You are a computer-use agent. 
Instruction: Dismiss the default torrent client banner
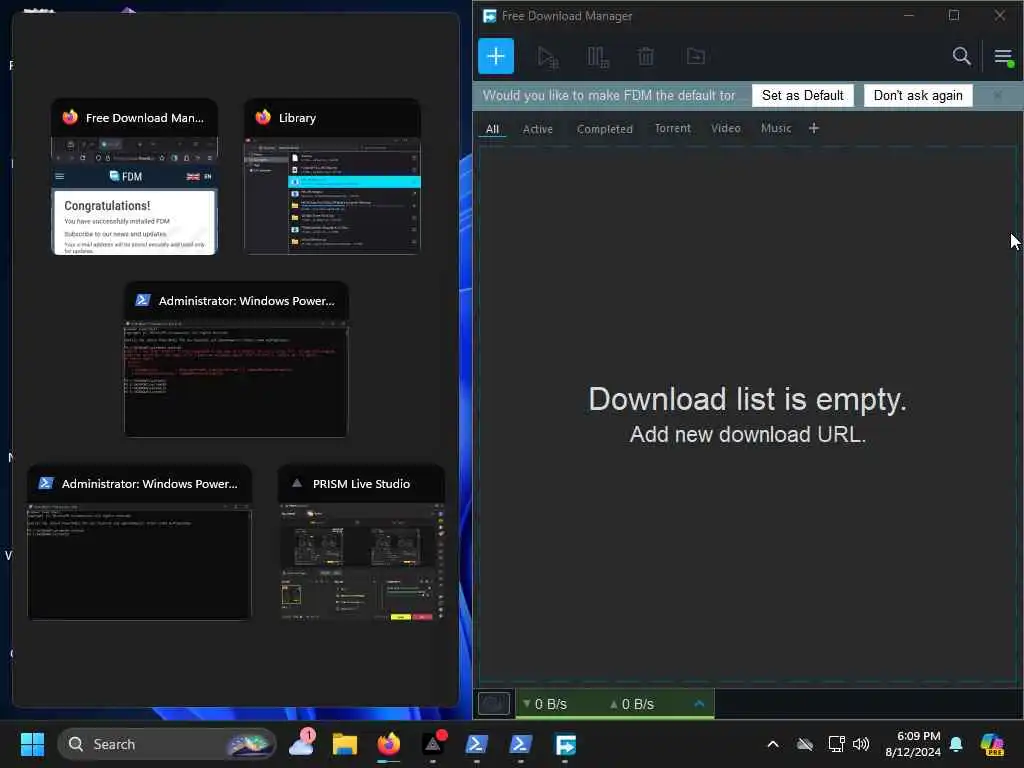click(x=997, y=95)
